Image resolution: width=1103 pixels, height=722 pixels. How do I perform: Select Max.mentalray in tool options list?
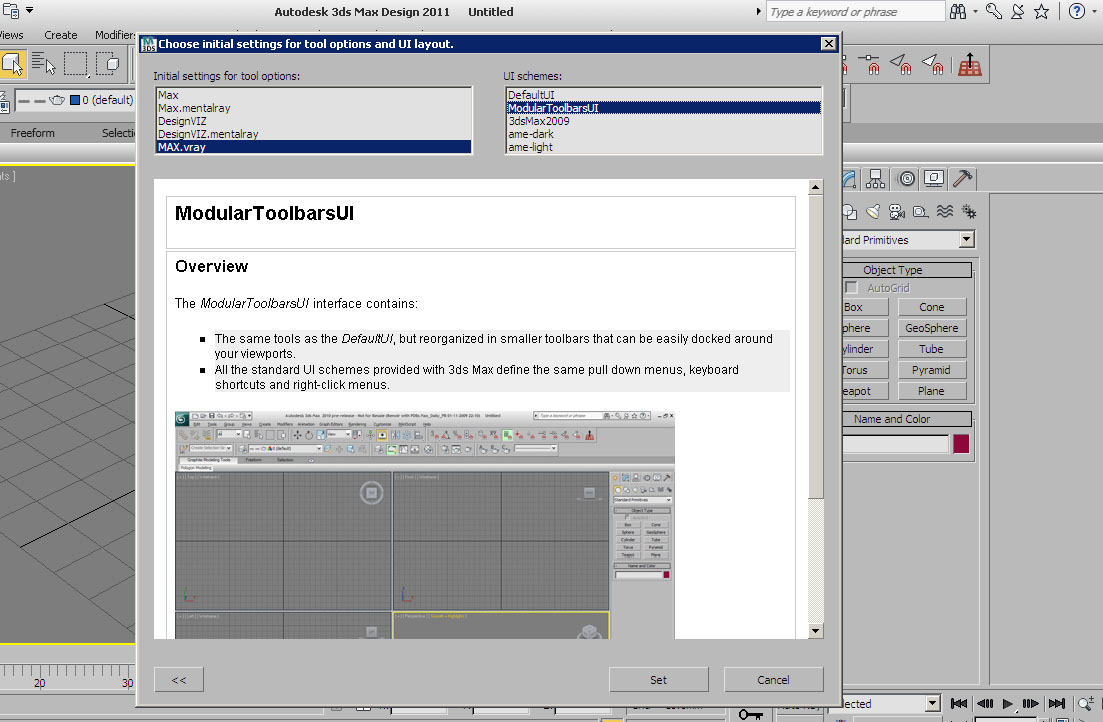pos(314,108)
